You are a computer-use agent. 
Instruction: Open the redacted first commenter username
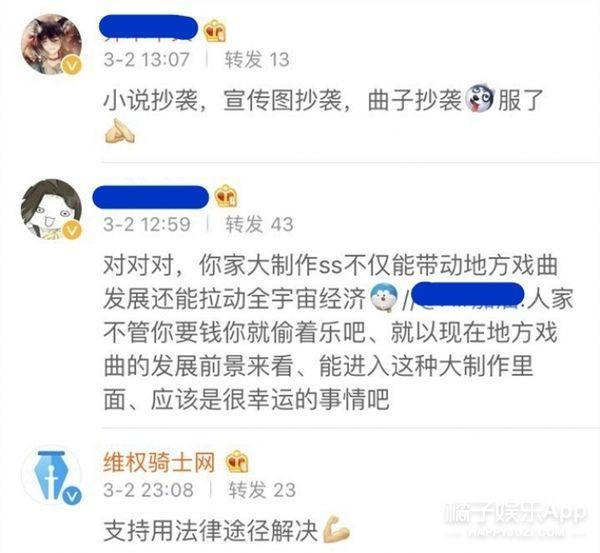(148, 27)
